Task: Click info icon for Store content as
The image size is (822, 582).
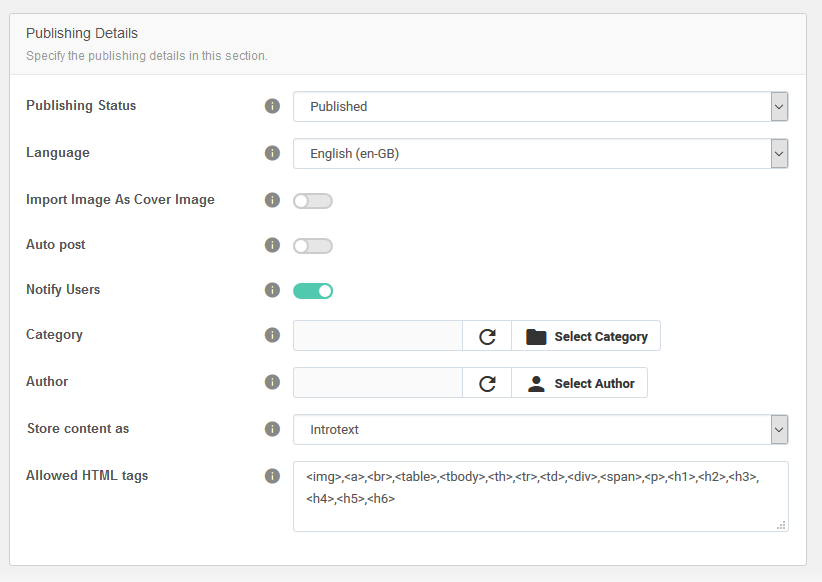Action: 272,429
